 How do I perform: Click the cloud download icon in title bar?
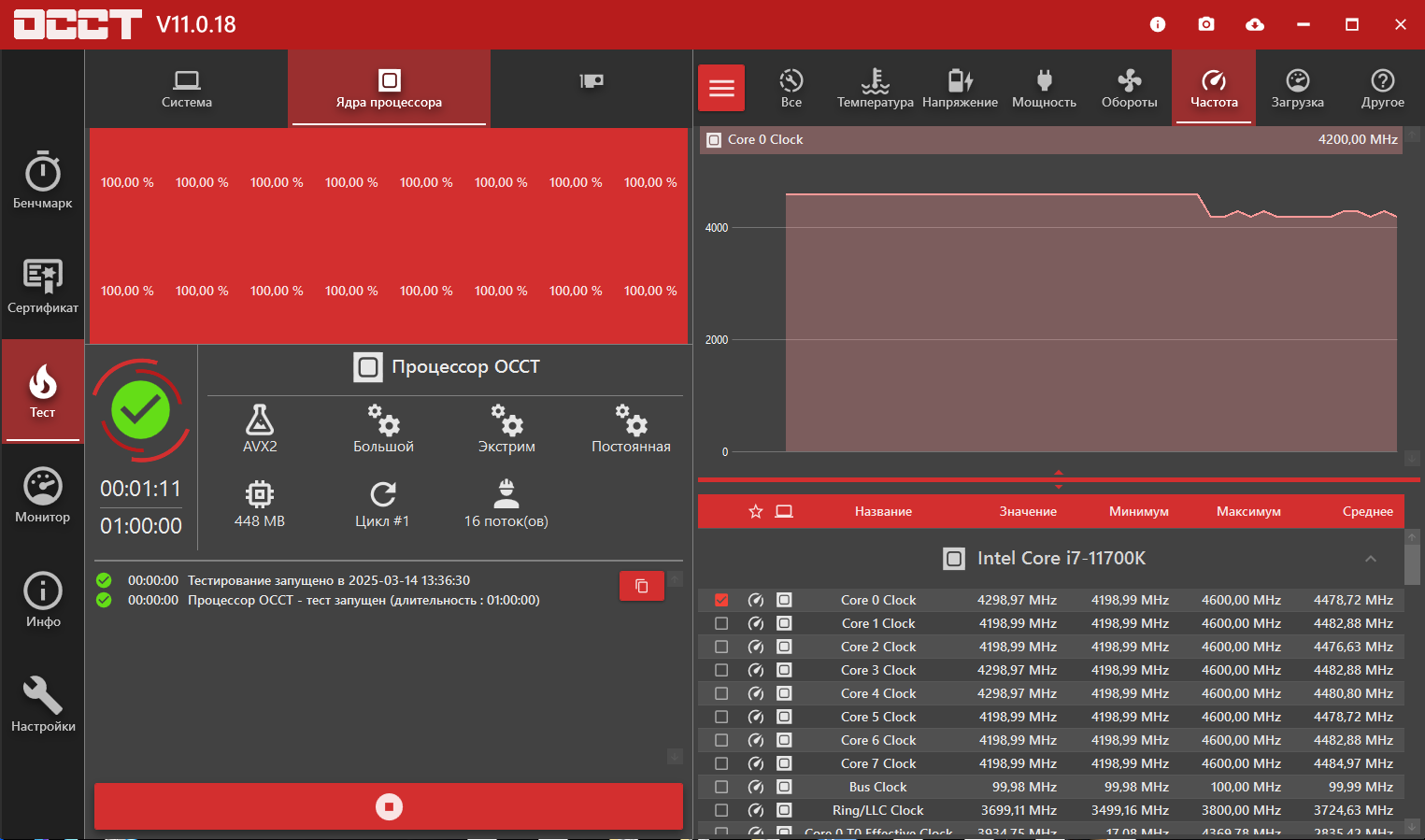tap(1255, 24)
